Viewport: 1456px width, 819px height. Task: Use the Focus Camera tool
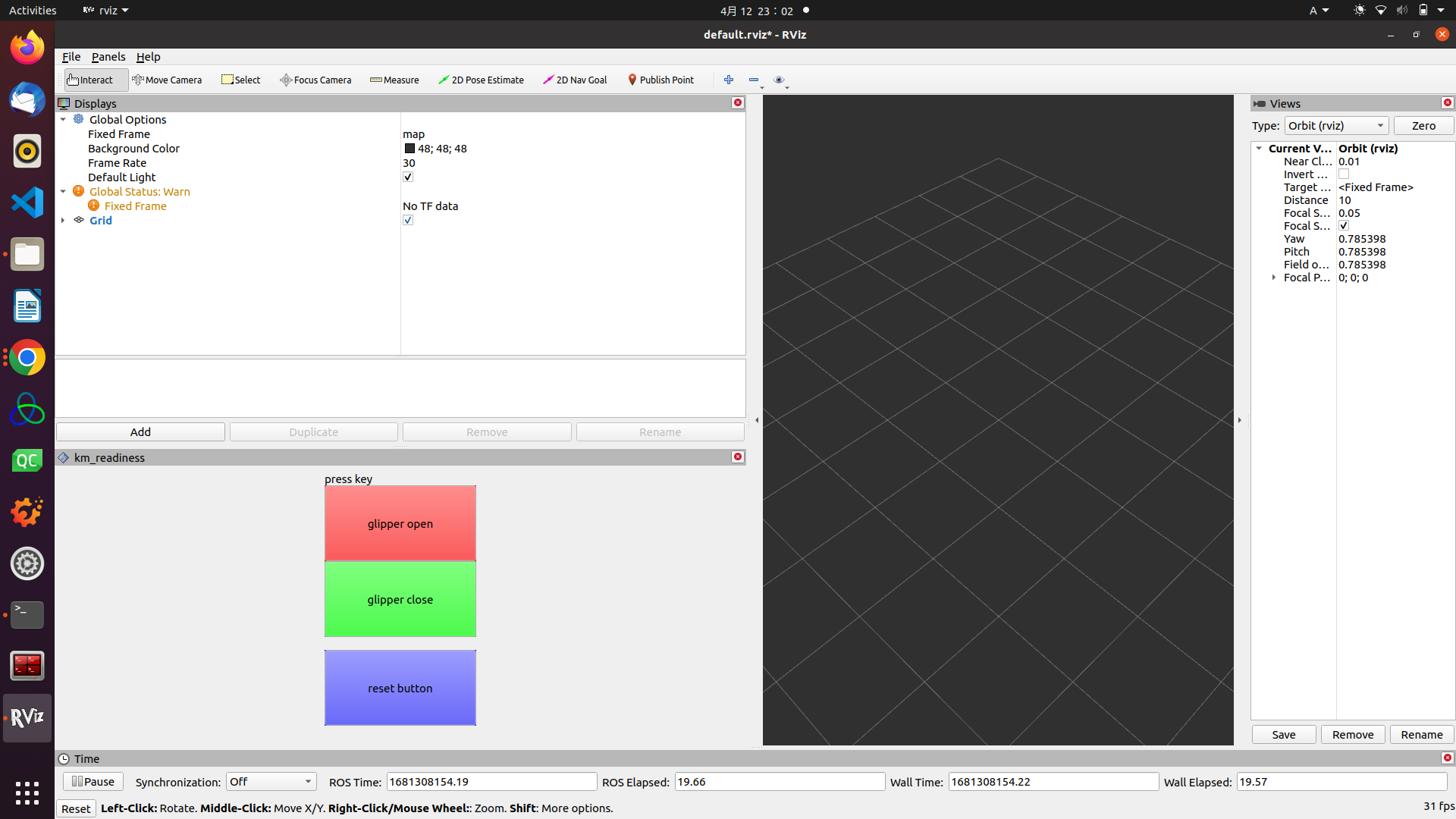coord(315,80)
